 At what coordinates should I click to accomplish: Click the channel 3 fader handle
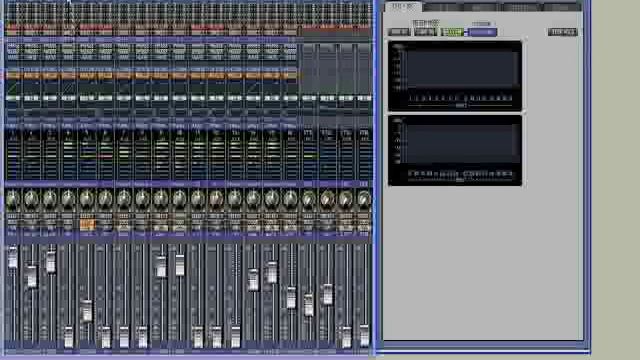[50, 262]
